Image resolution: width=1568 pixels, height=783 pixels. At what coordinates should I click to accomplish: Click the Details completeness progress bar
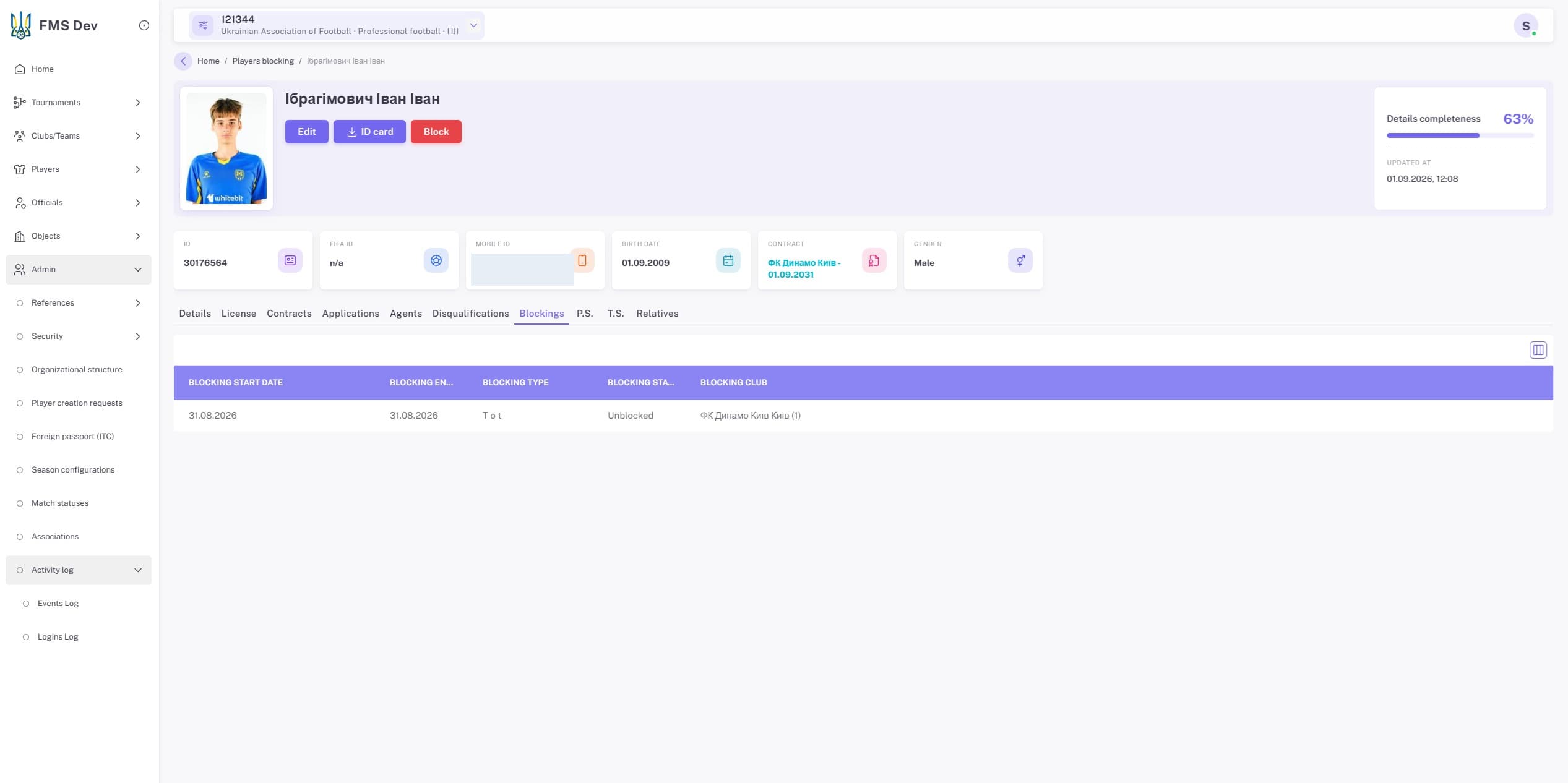(1460, 135)
